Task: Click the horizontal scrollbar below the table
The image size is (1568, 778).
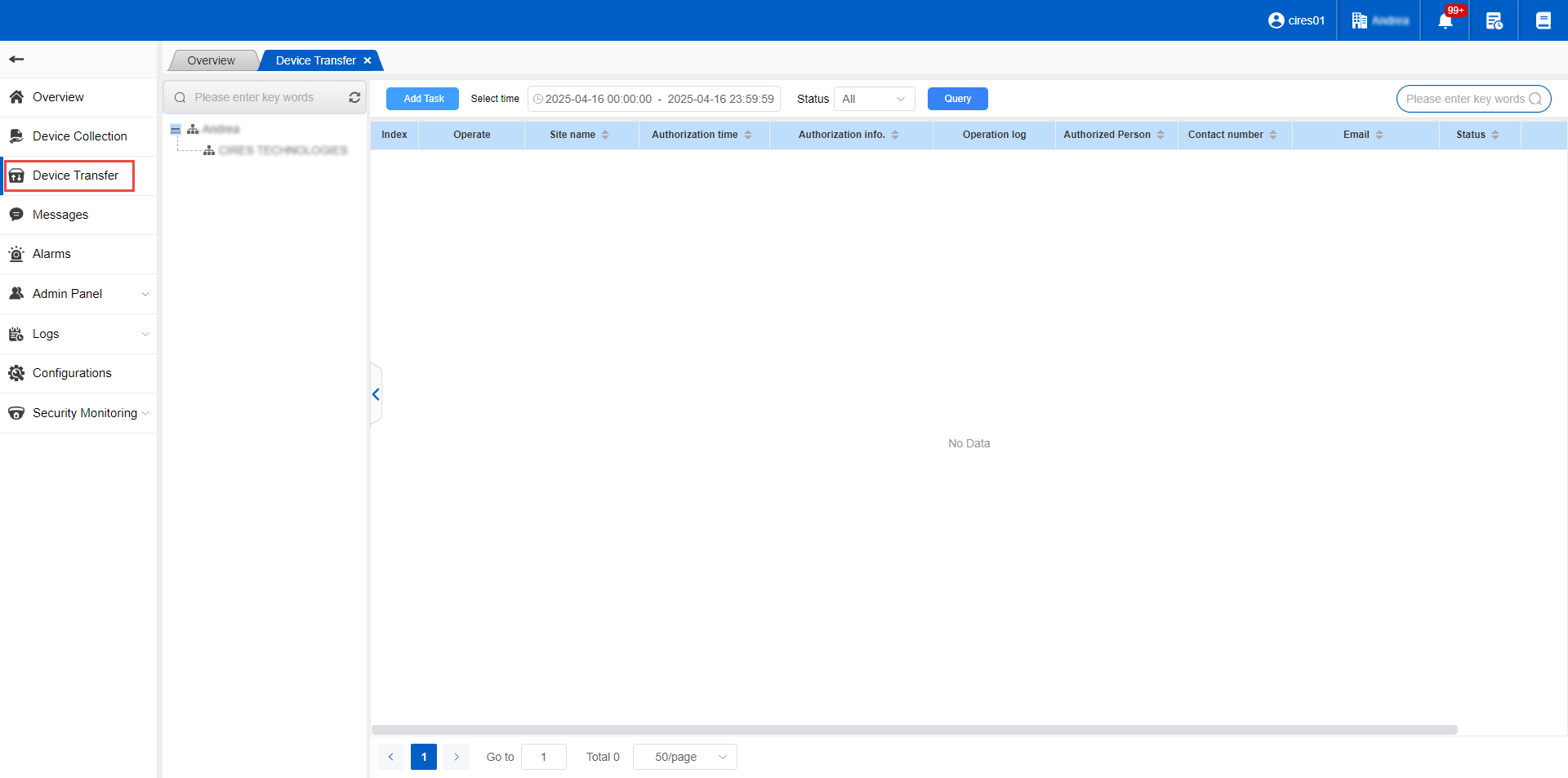Action: point(914,729)
